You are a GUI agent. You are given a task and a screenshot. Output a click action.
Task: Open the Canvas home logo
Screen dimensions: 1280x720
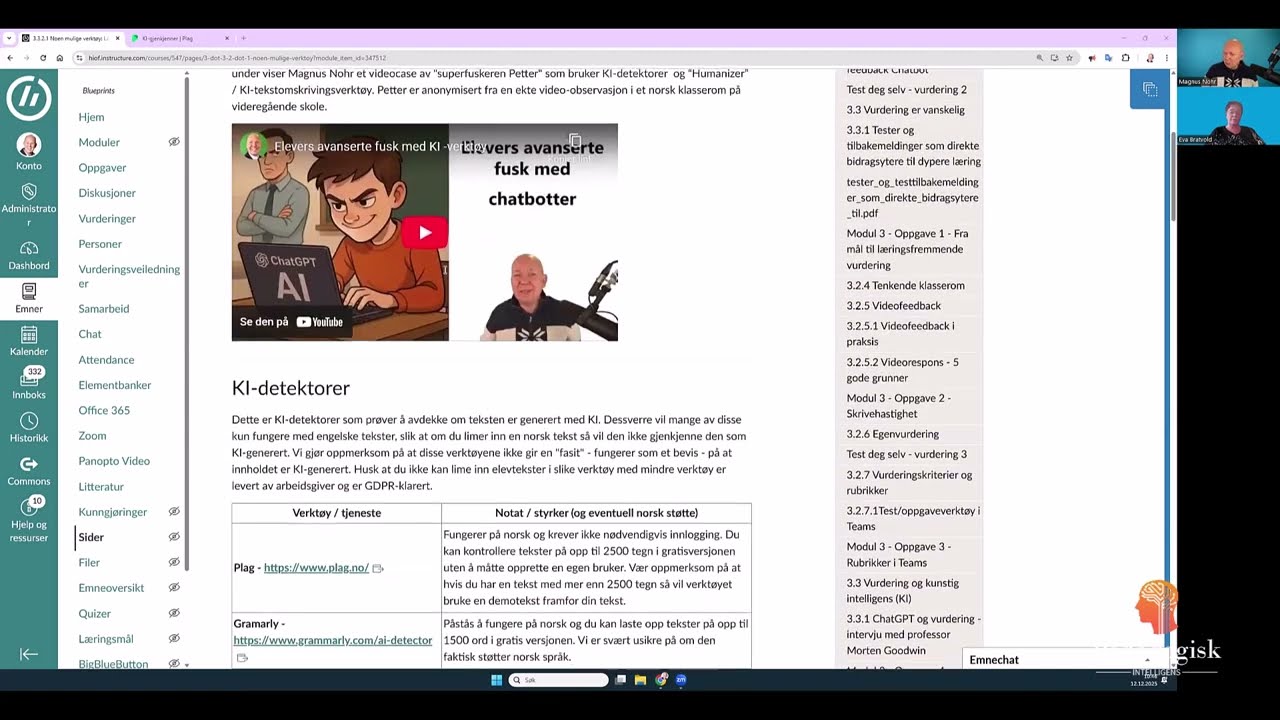28,97
